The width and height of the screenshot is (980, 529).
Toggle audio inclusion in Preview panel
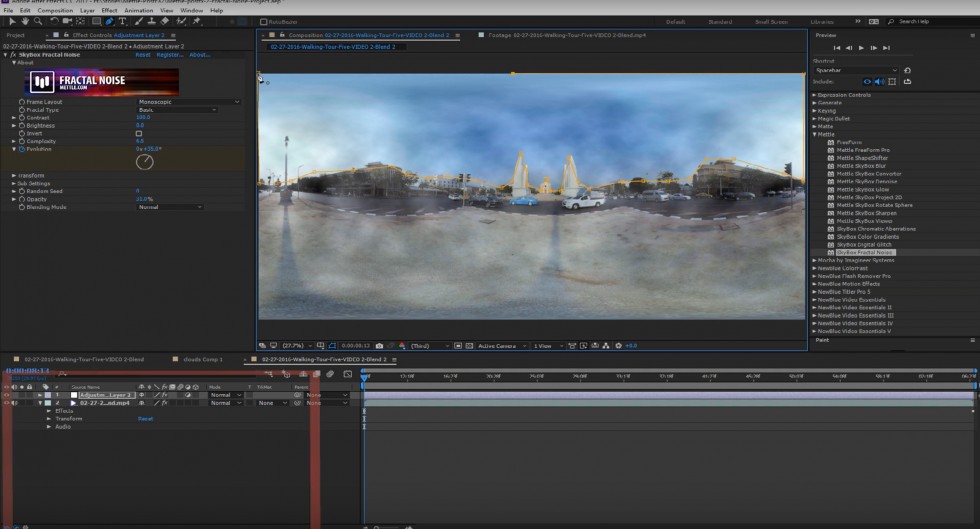(878, 81)
